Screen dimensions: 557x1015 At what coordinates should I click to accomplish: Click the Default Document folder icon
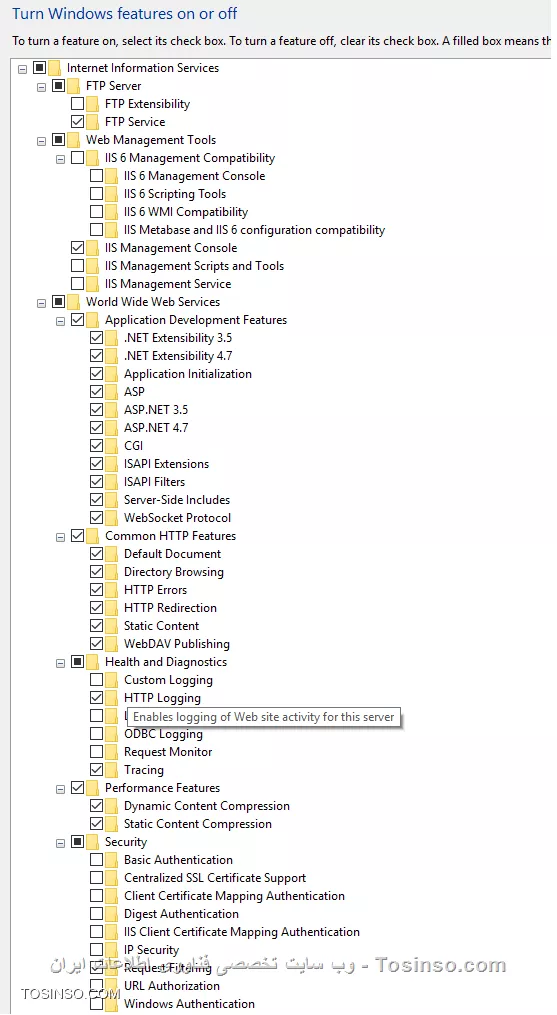(112, 554)
